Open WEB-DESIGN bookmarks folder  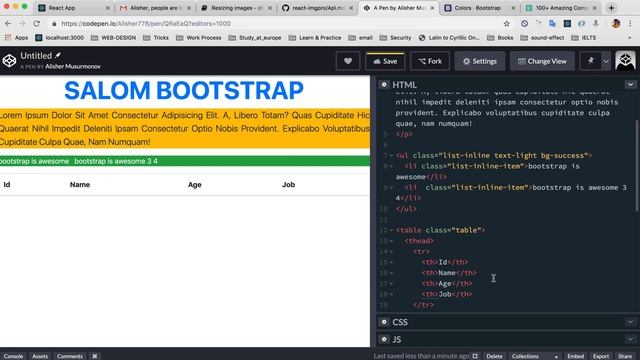[x=113, y=38]
